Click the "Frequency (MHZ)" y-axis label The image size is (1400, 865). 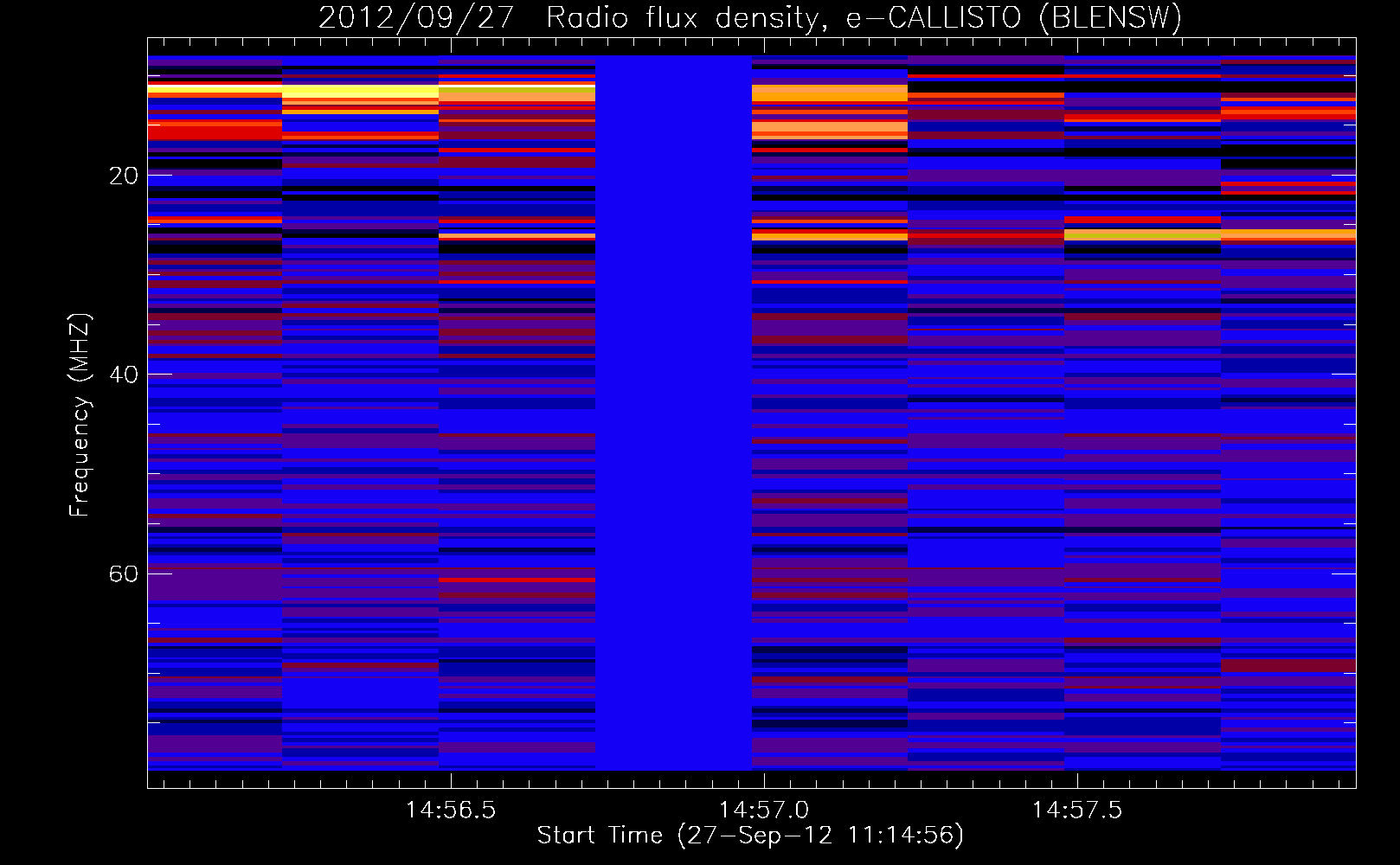[x=80, y=415]
